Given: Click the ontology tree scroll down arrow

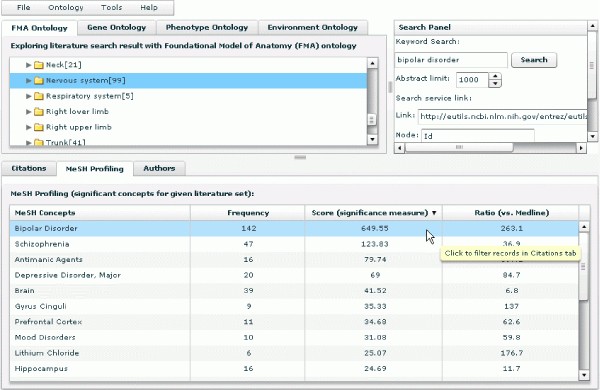Looking at the screenshot, I should tap(372, 140).
